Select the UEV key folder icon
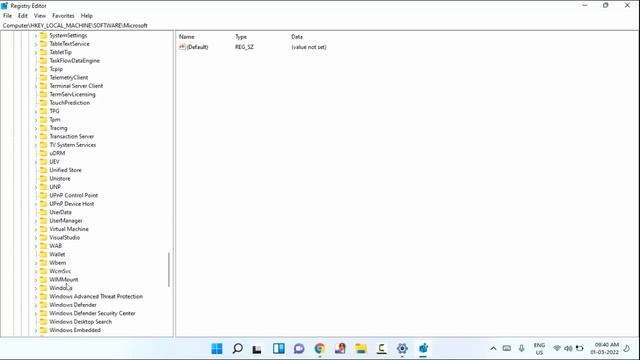Viewport: 640px width, 360px height. click(43, 162)
